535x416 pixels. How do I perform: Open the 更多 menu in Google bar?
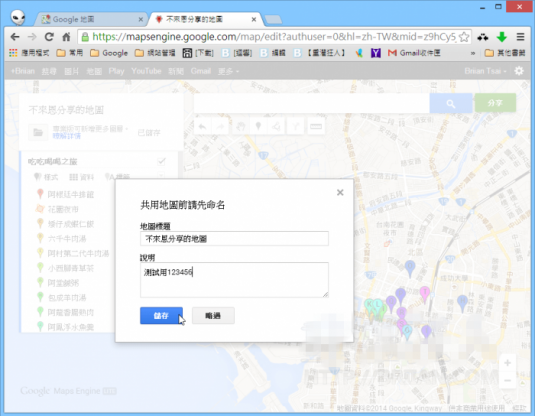[x=228, y=71]
